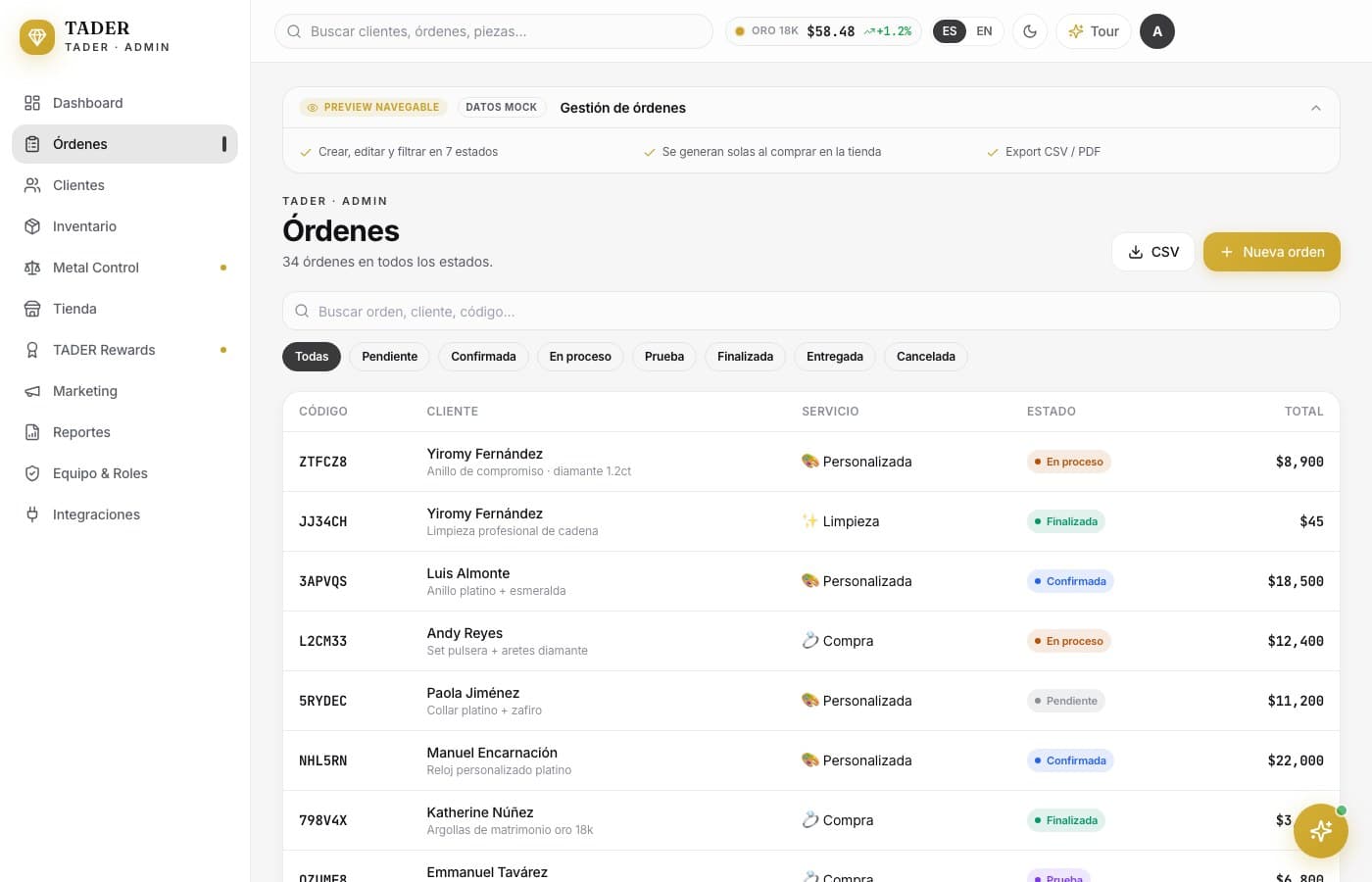Select Órdenes in the sidebar
The width and height of the screenshot is (1372, 882).
(124, 144)
